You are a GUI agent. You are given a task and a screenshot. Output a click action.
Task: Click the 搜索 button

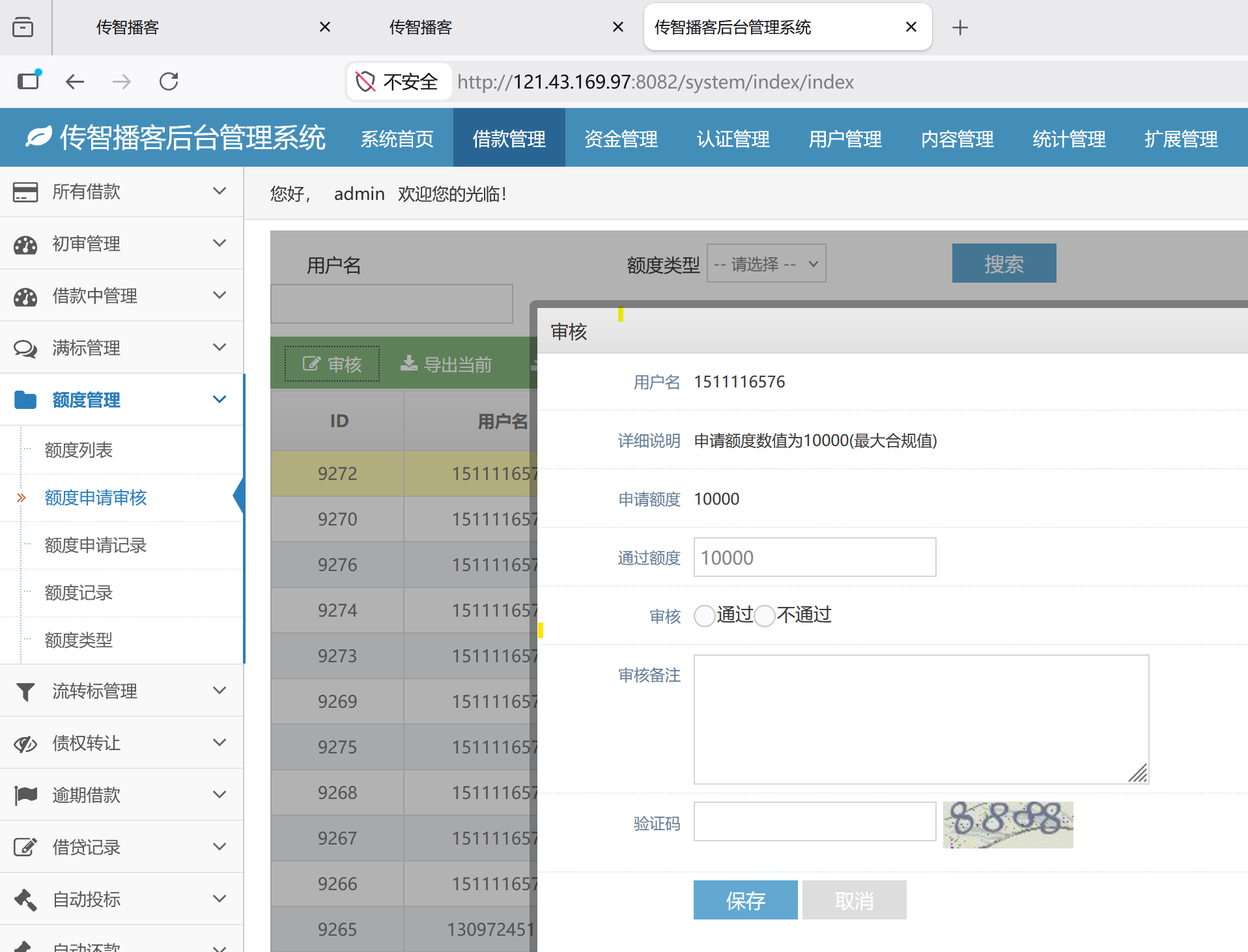click(1004, 264)
